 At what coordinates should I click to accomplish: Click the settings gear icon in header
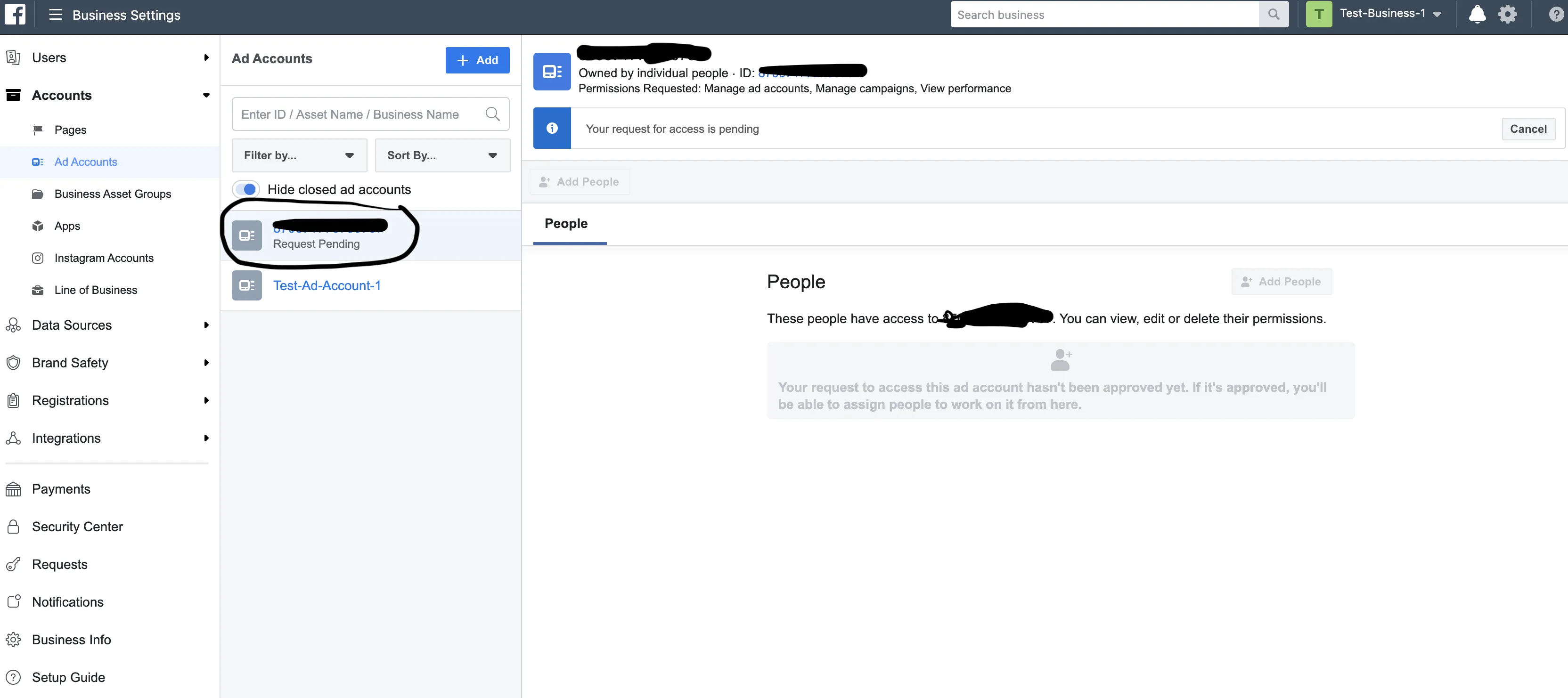tap(1507, 14)
